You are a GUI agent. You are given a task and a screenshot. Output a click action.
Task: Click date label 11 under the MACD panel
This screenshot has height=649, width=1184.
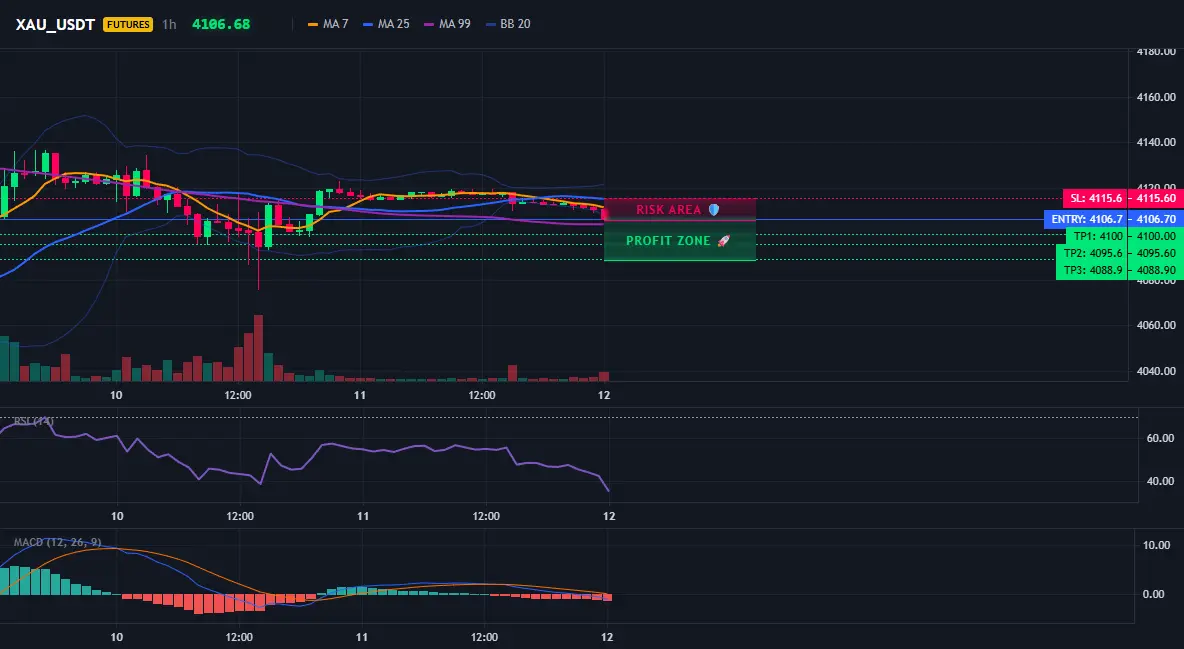click(362, 637)
